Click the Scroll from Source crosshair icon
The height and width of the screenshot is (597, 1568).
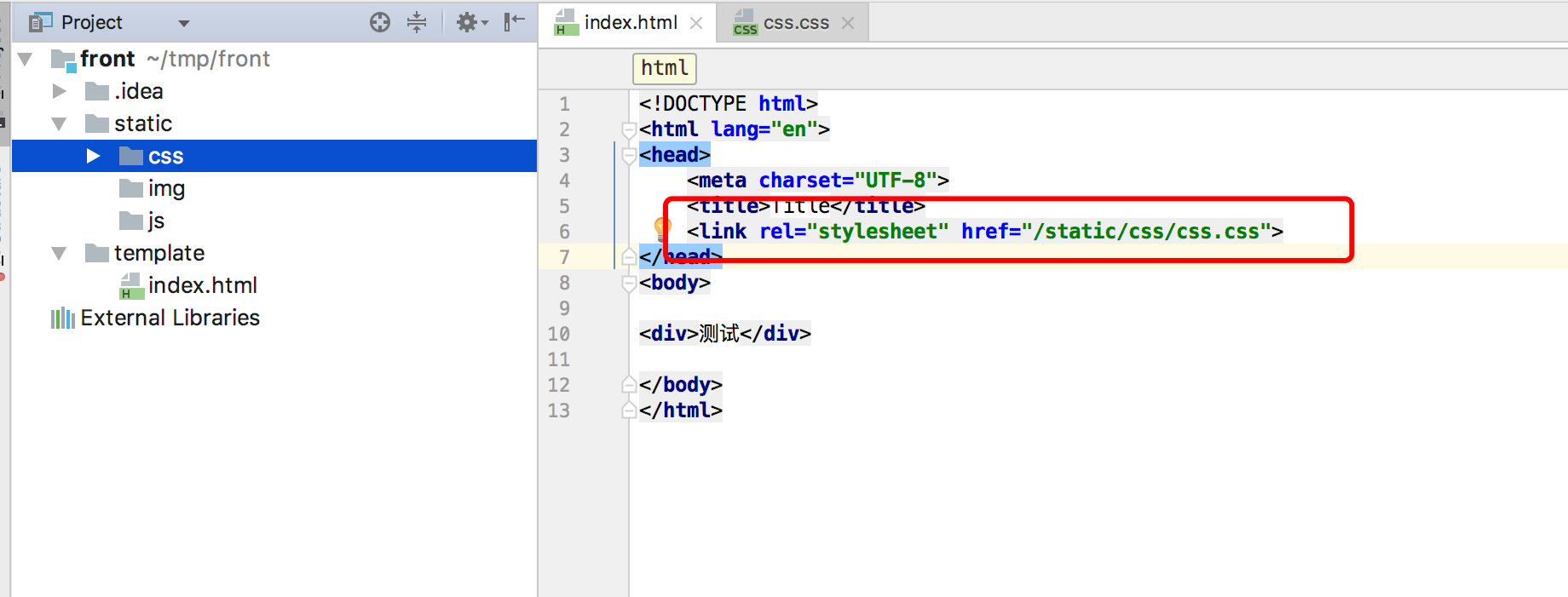(x=380, y=22)
